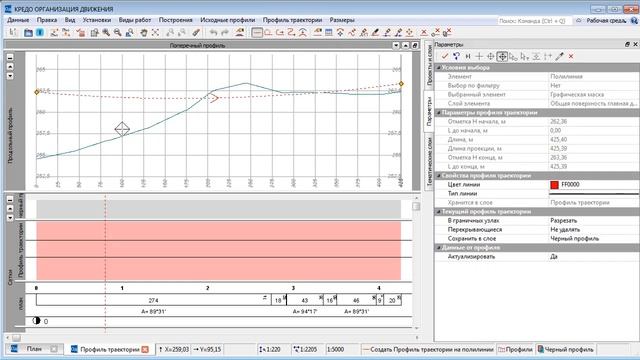Click the undo arrow icon
Screen dimensions: 640x360
click(213, 33)
